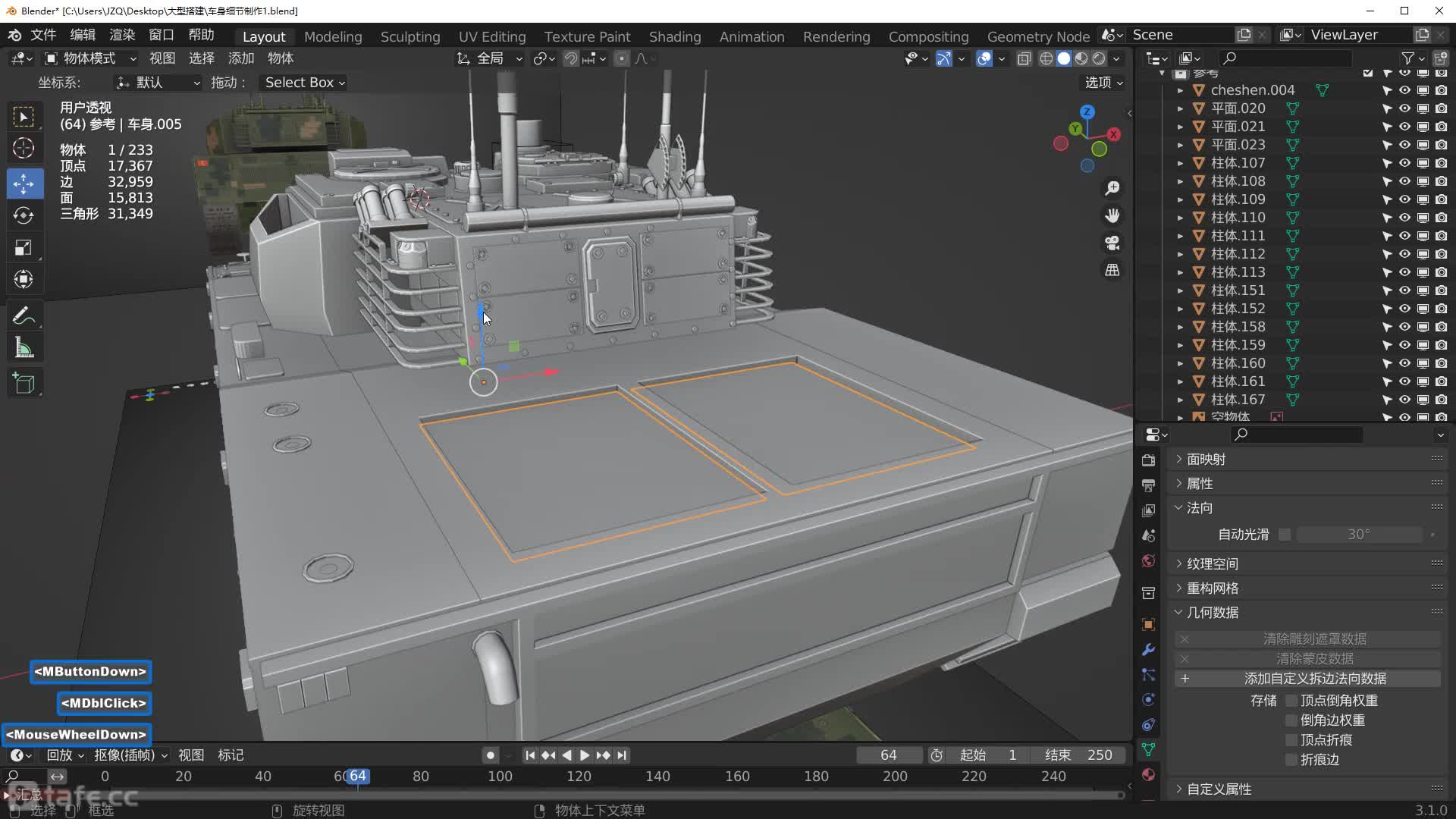Activate the Measure tool
This screenshot has width=1456, height=819.
(24, 348)
